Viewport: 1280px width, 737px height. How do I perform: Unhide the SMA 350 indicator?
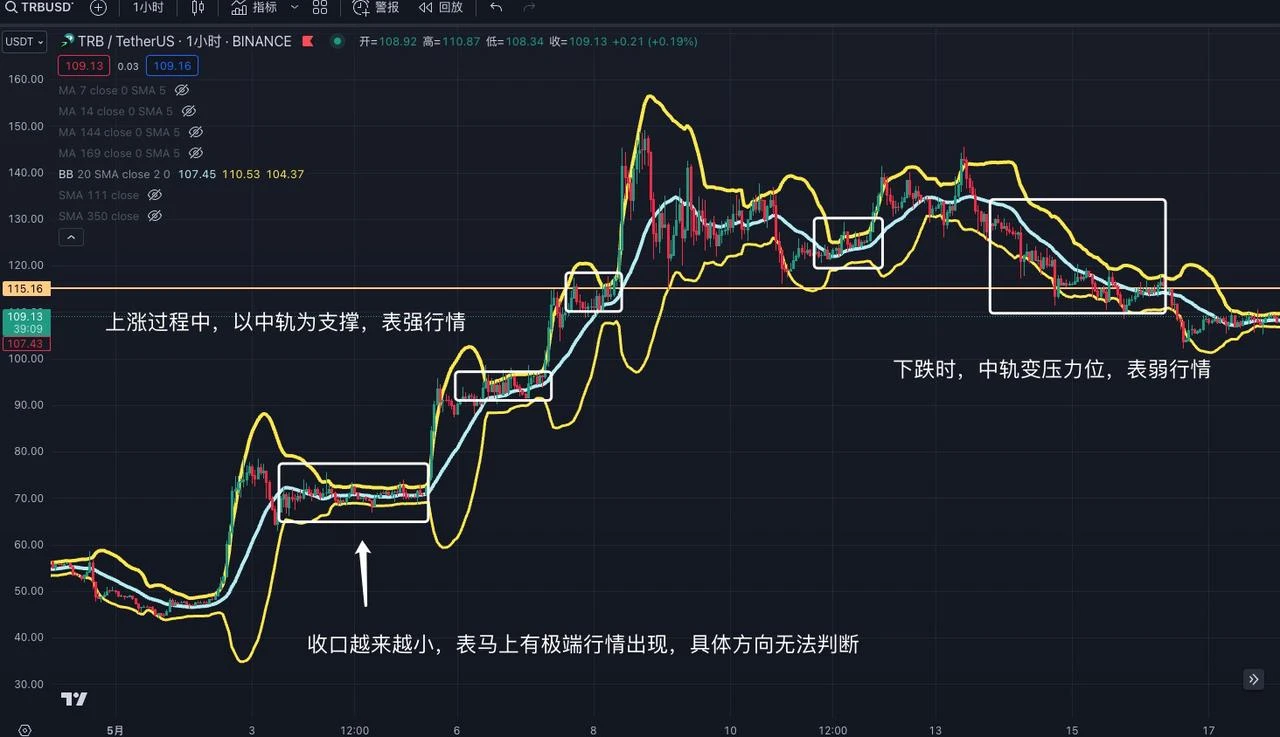click(x=155, y=216)
